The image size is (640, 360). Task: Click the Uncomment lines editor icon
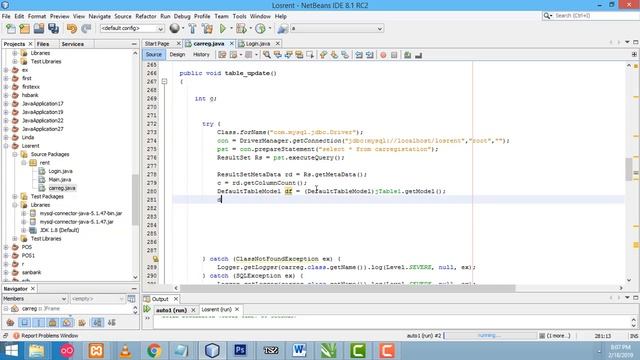(418, 55)
